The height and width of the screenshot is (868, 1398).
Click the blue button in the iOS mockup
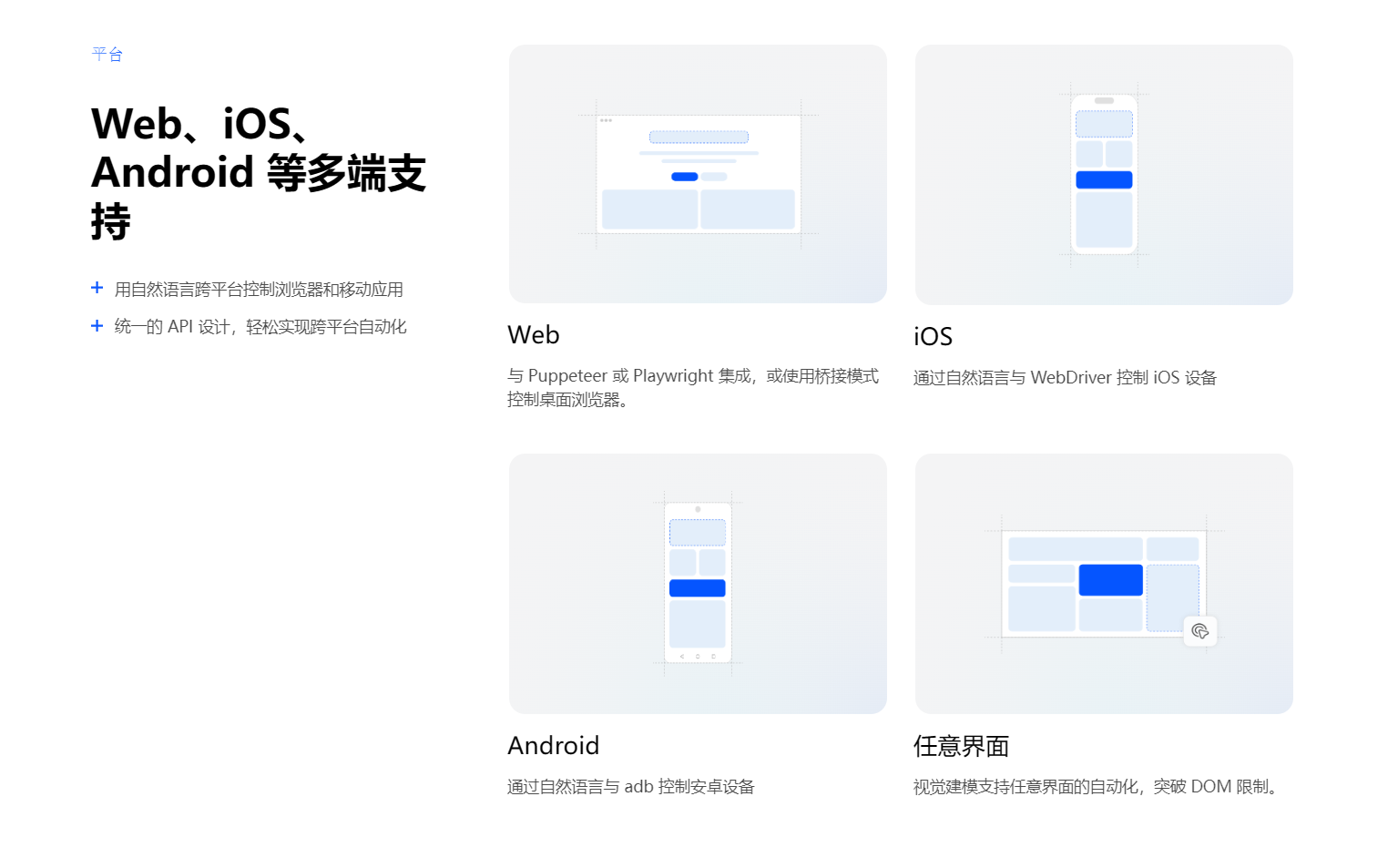(1104, 179)
